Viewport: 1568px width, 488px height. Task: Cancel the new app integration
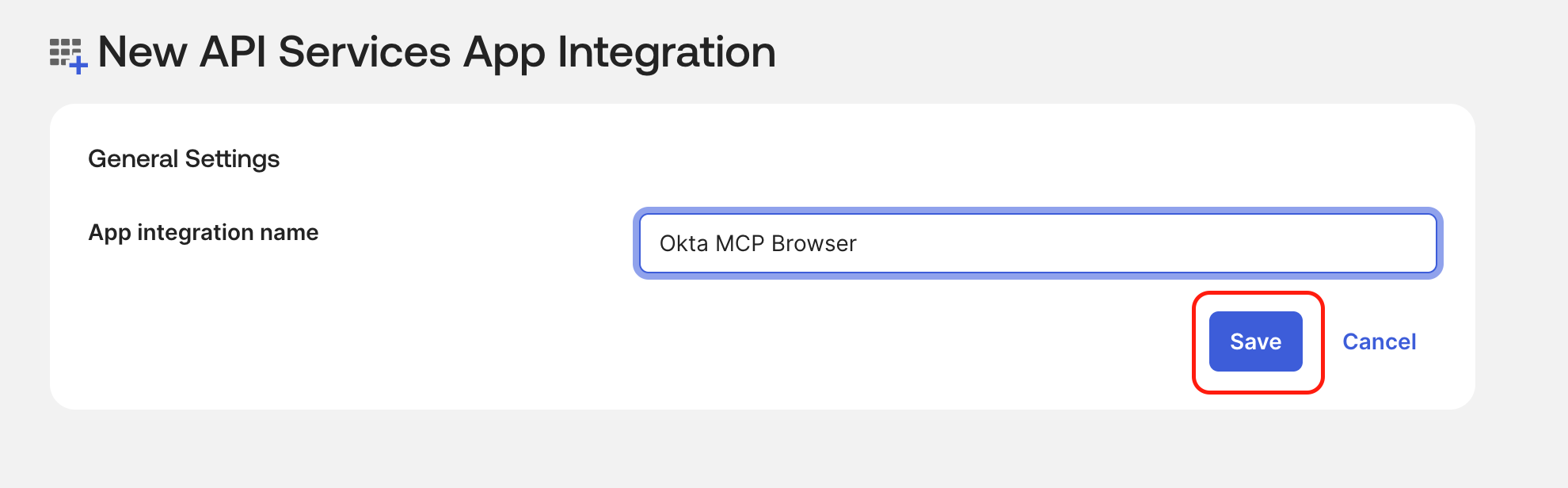click(1379, 341)
